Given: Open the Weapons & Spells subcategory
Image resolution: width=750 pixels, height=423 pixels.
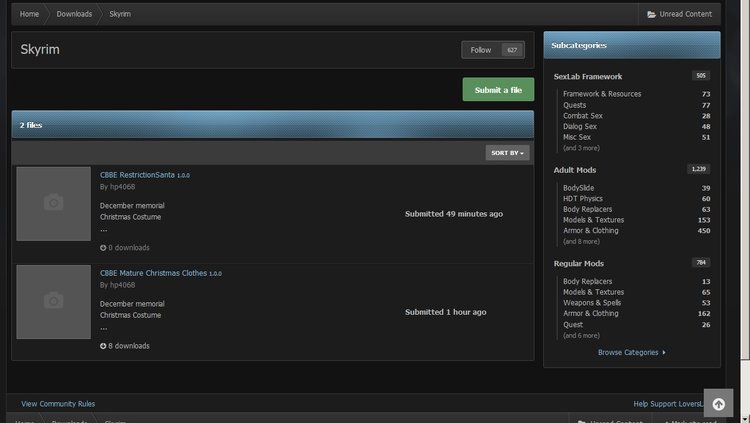Looking at the screenshot, I should [592, 303].
